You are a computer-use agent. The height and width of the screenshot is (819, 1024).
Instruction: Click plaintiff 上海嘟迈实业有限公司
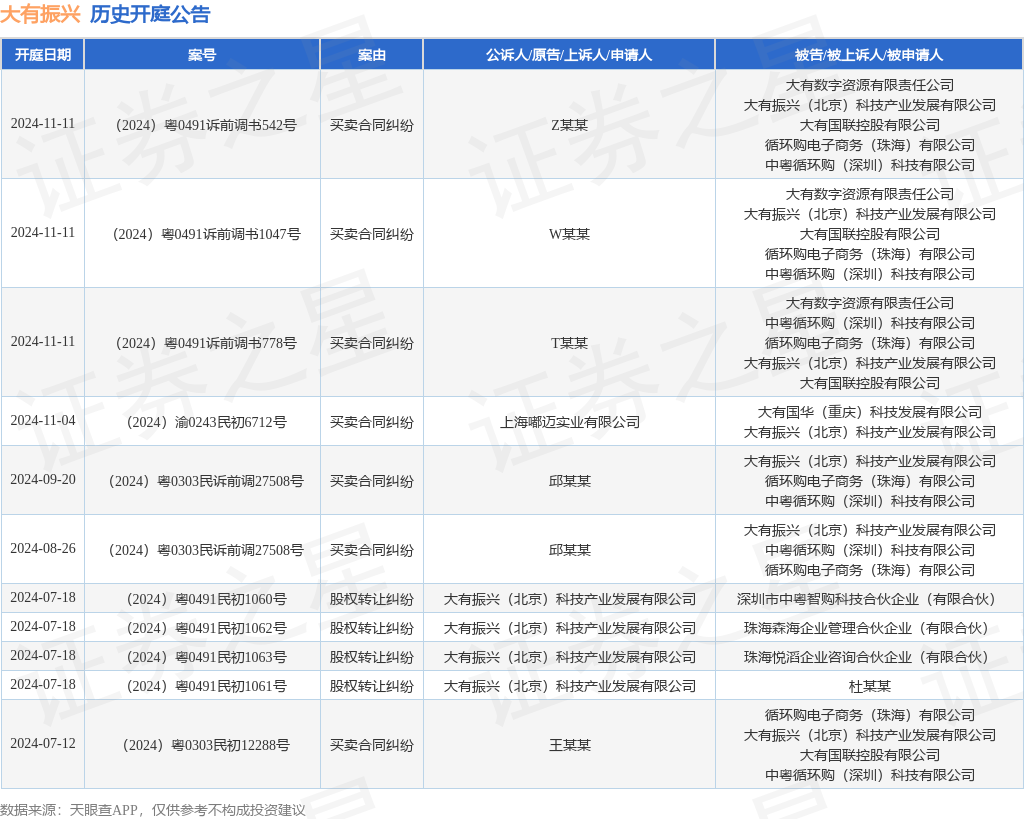click(x=569, y=422)
